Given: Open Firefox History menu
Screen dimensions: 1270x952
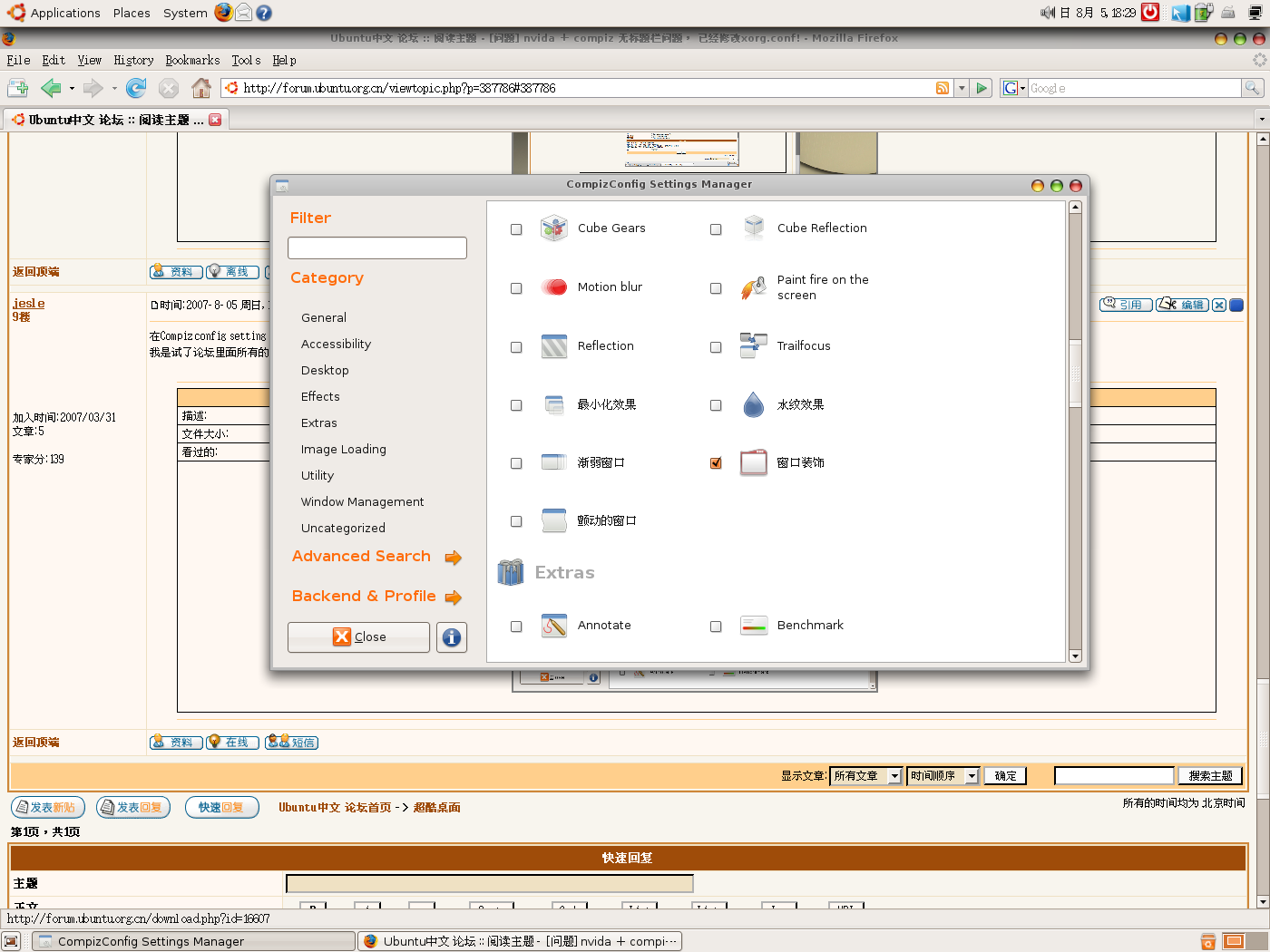Looking at the screenshot, I should pyautogui.click(x=133, y=60).
